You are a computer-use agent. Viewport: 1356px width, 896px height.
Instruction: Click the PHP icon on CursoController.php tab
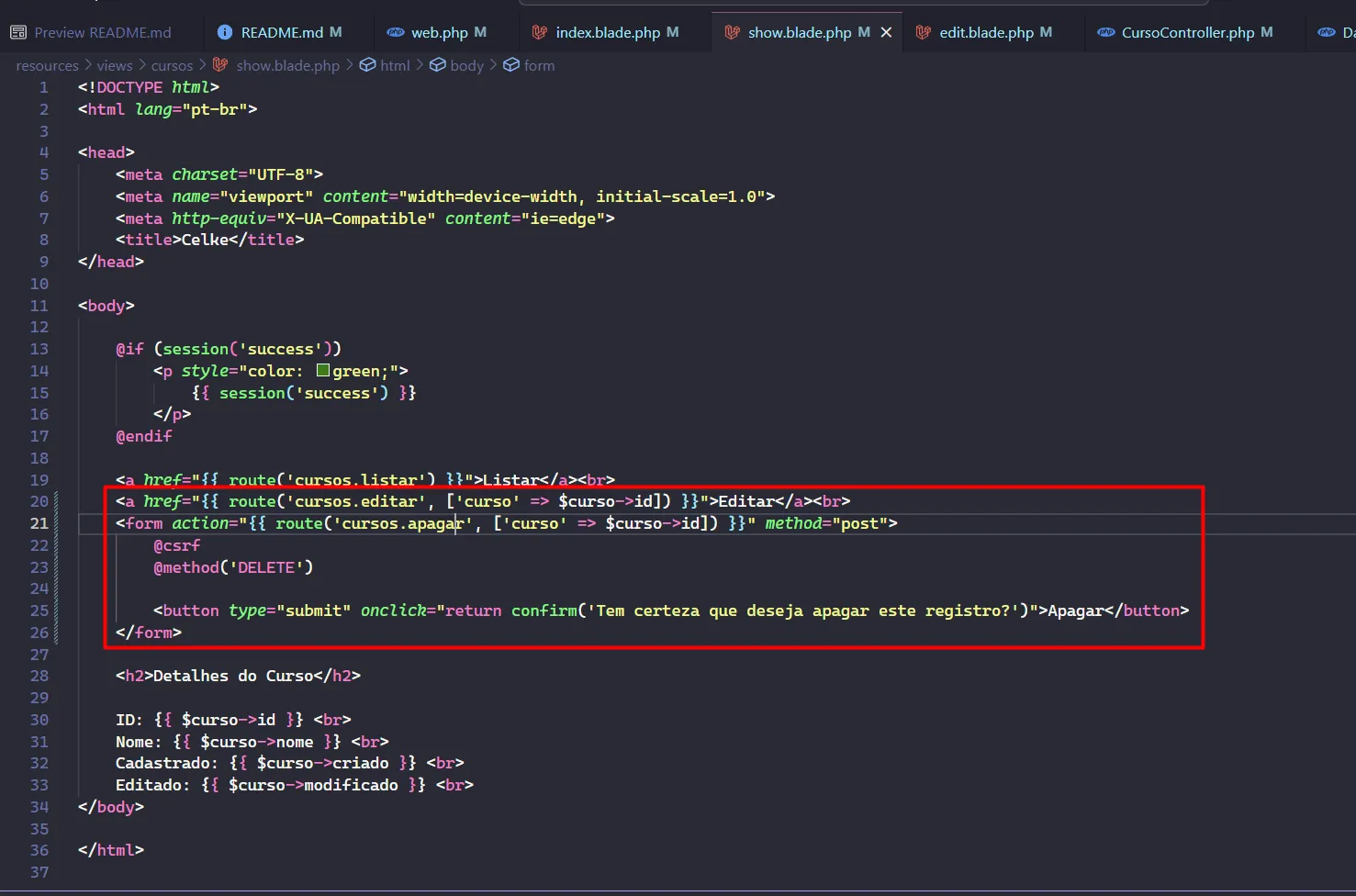[x=1106, y=32]
